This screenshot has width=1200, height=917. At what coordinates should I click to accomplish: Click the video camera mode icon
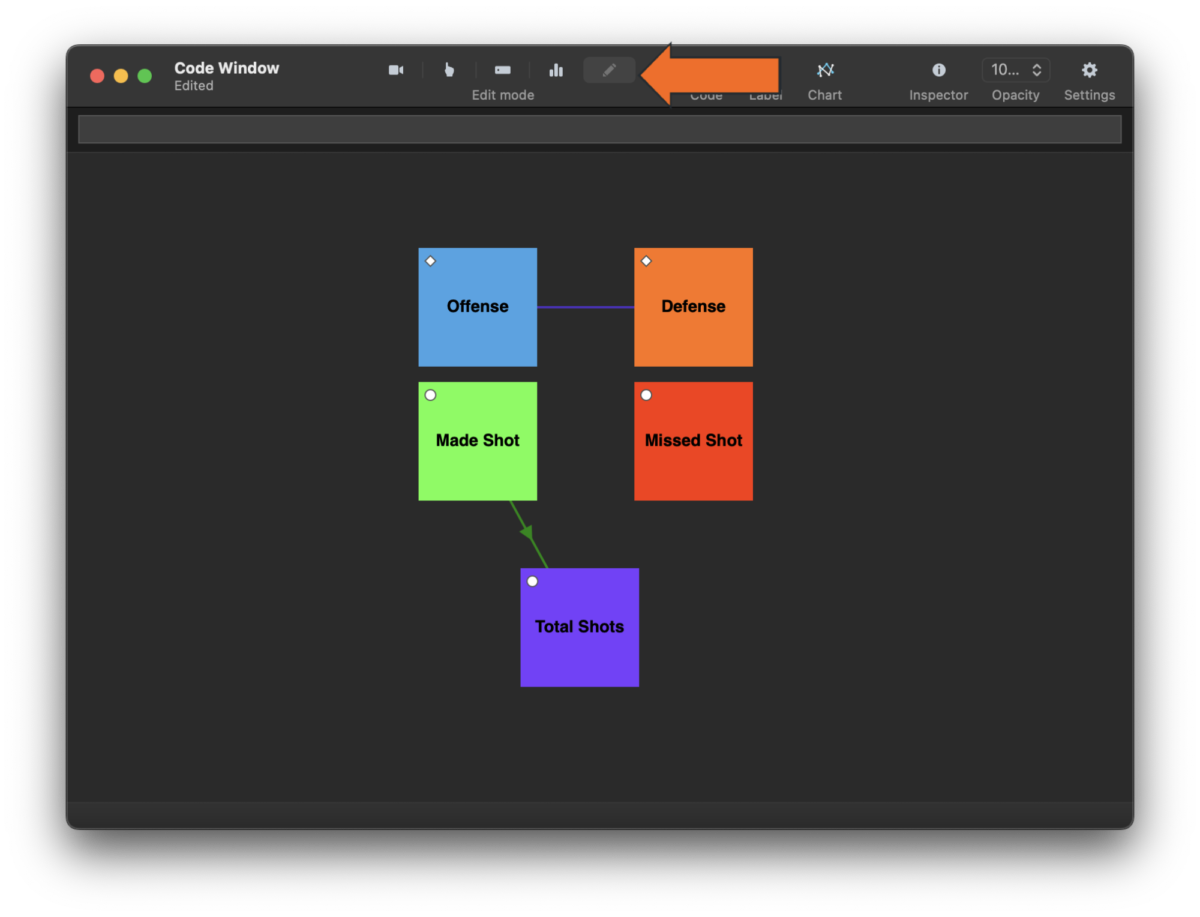point(396,70)
